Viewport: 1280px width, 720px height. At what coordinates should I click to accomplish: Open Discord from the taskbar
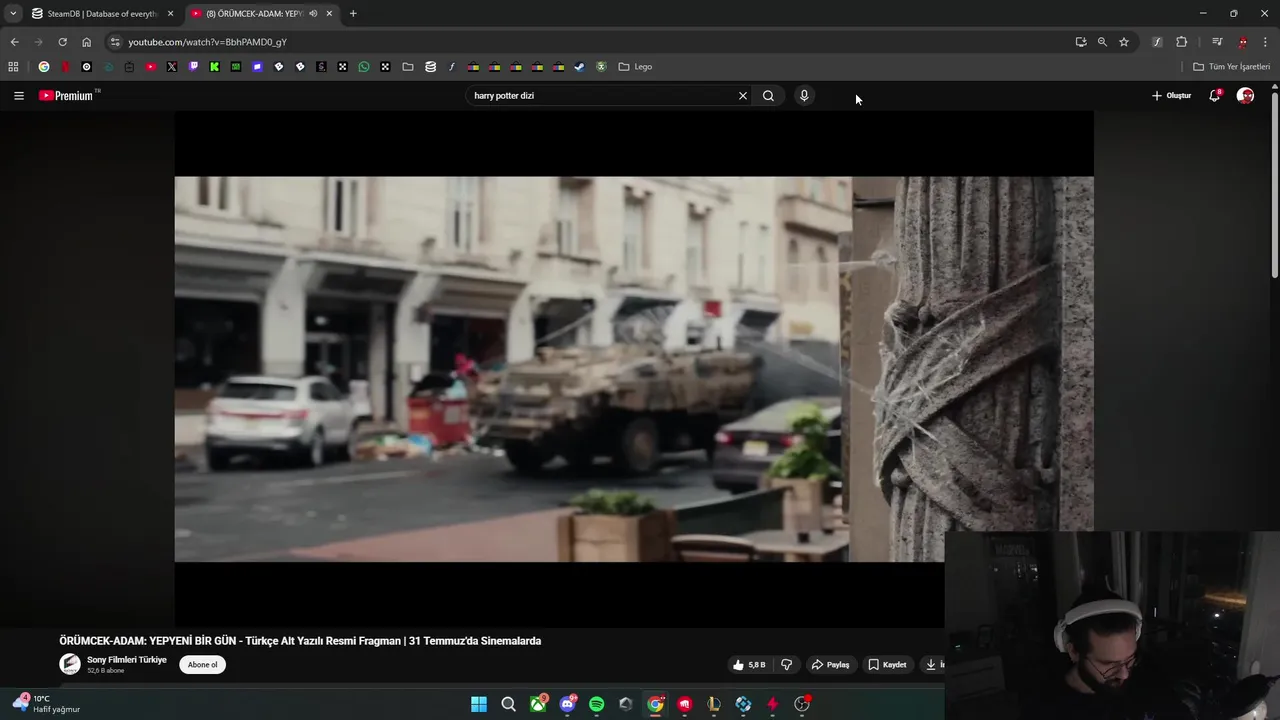(x=568, y=704)
